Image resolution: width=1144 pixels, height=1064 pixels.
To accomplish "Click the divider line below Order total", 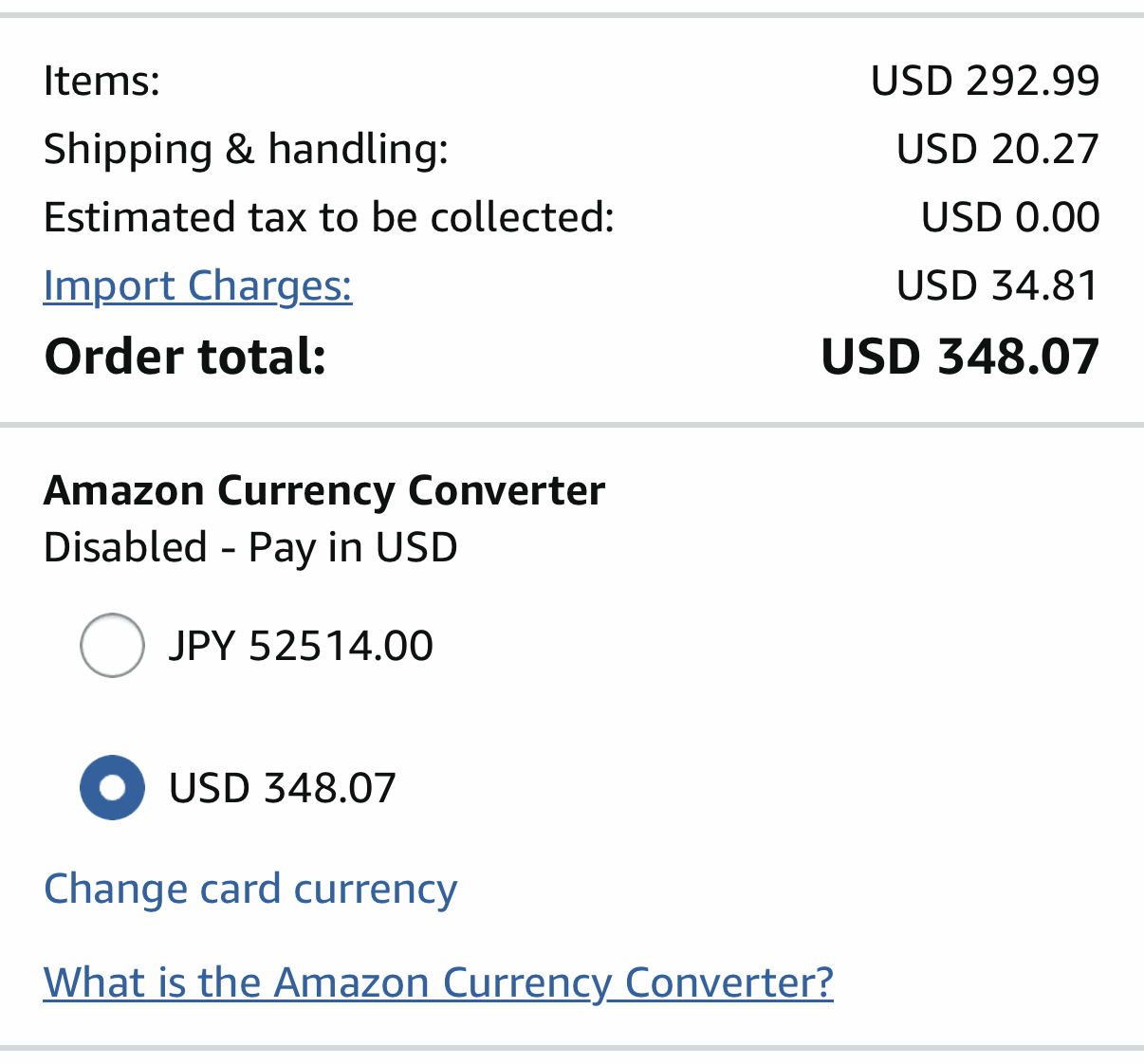I will click(572, 424).
